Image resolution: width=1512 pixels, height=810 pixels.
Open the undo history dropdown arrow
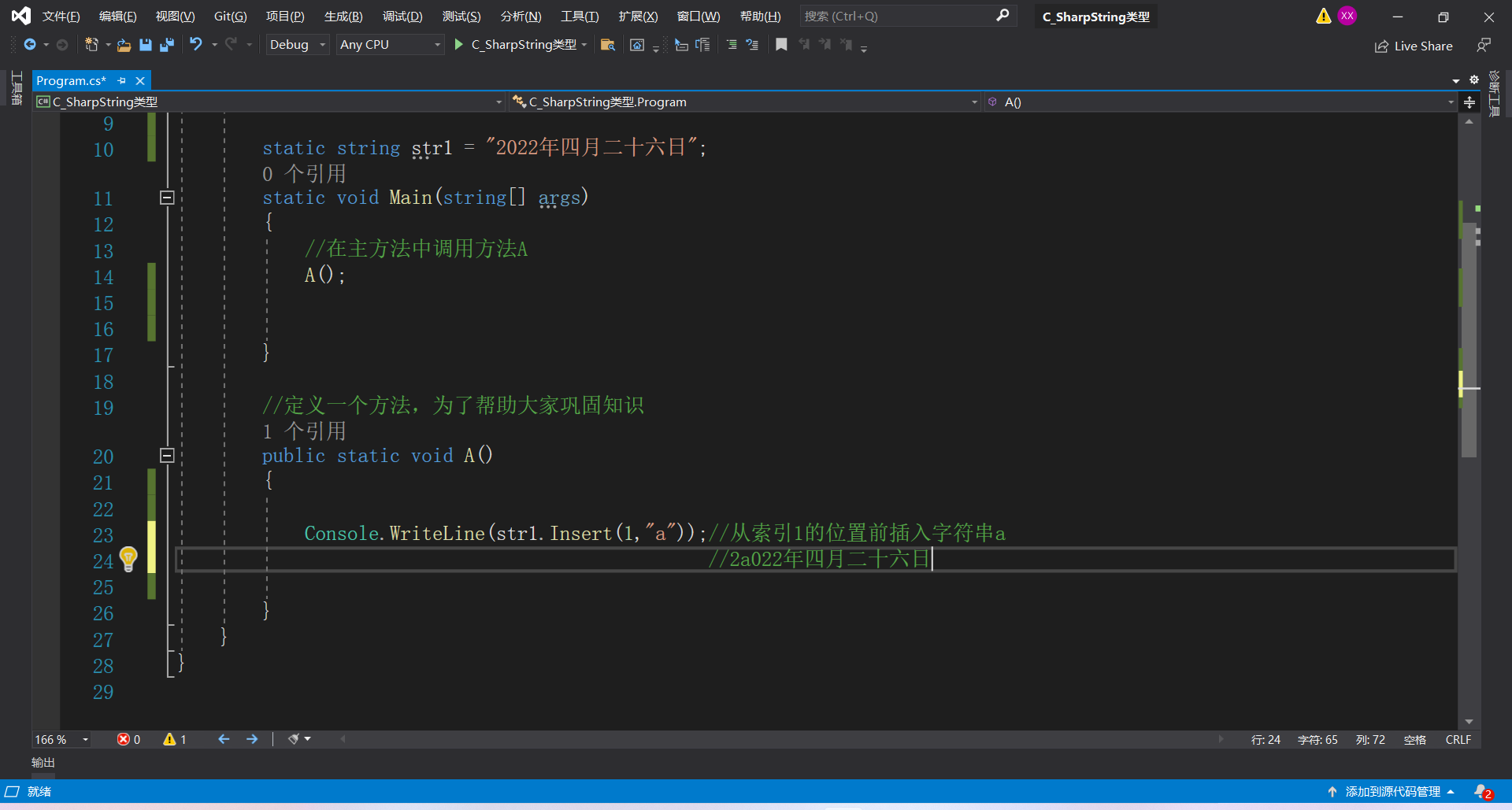coord(214,45)
